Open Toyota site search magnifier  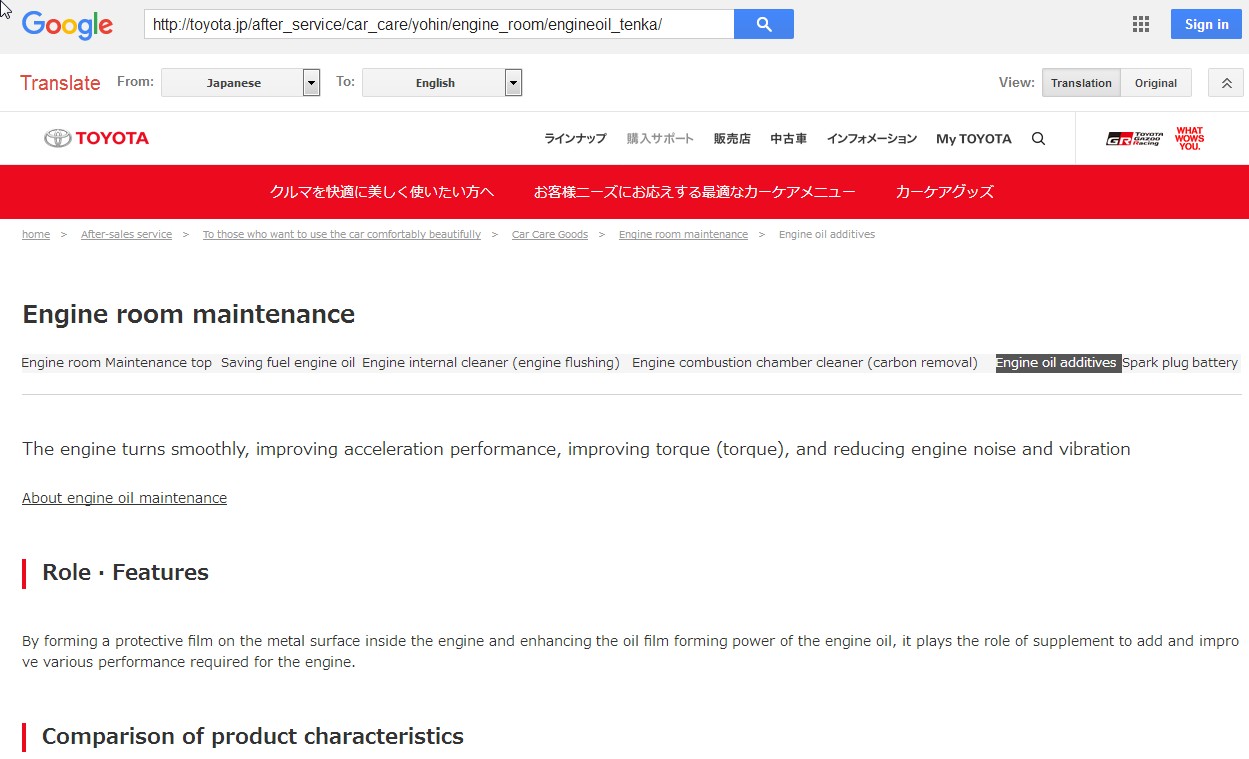point(1038,139)
